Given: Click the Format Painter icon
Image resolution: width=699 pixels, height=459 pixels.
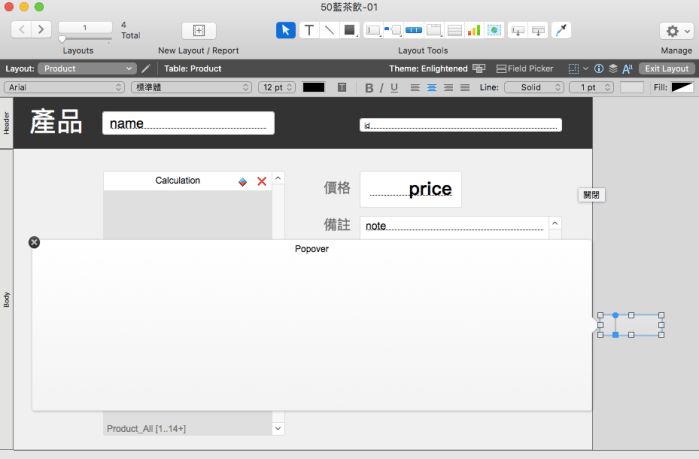Looking at the screenshot, I should tap(561, 30).
